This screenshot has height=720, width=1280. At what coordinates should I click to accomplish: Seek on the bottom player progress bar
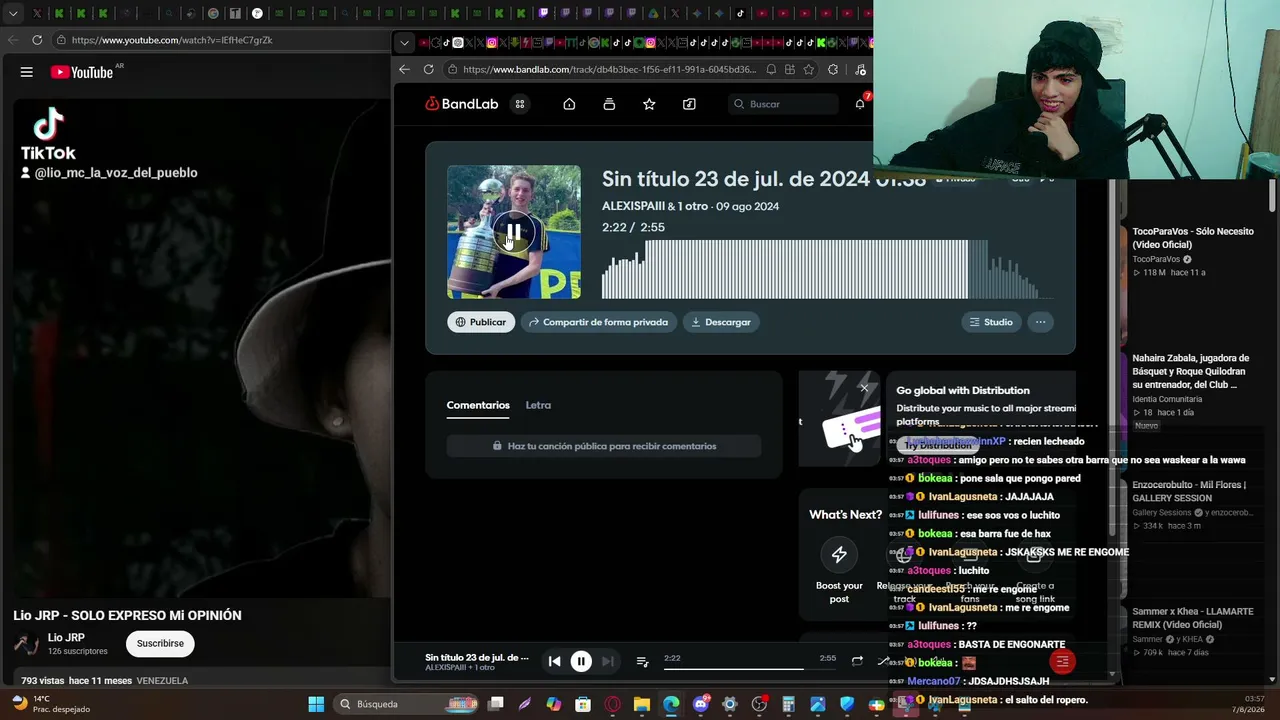tap(733, 668)
